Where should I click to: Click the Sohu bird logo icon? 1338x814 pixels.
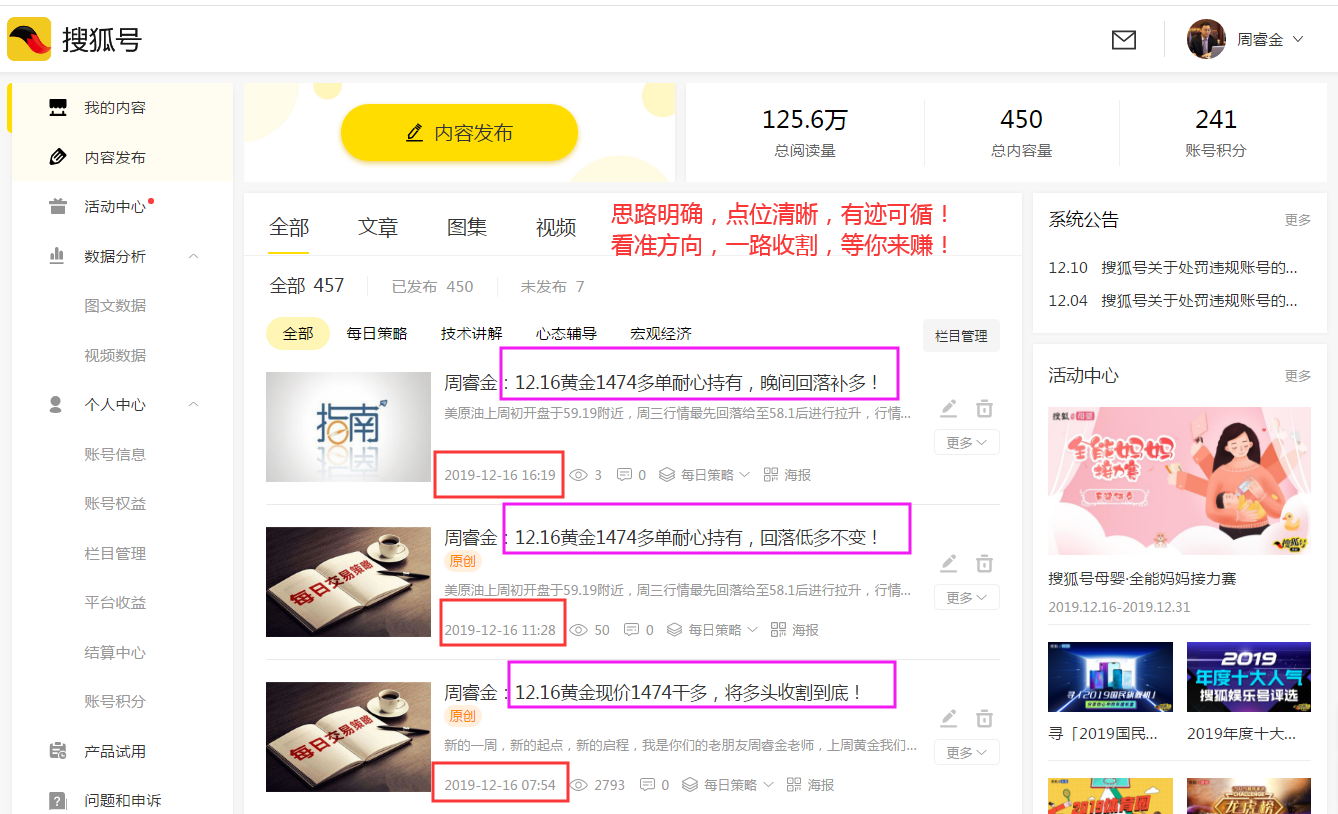[29, 39]
